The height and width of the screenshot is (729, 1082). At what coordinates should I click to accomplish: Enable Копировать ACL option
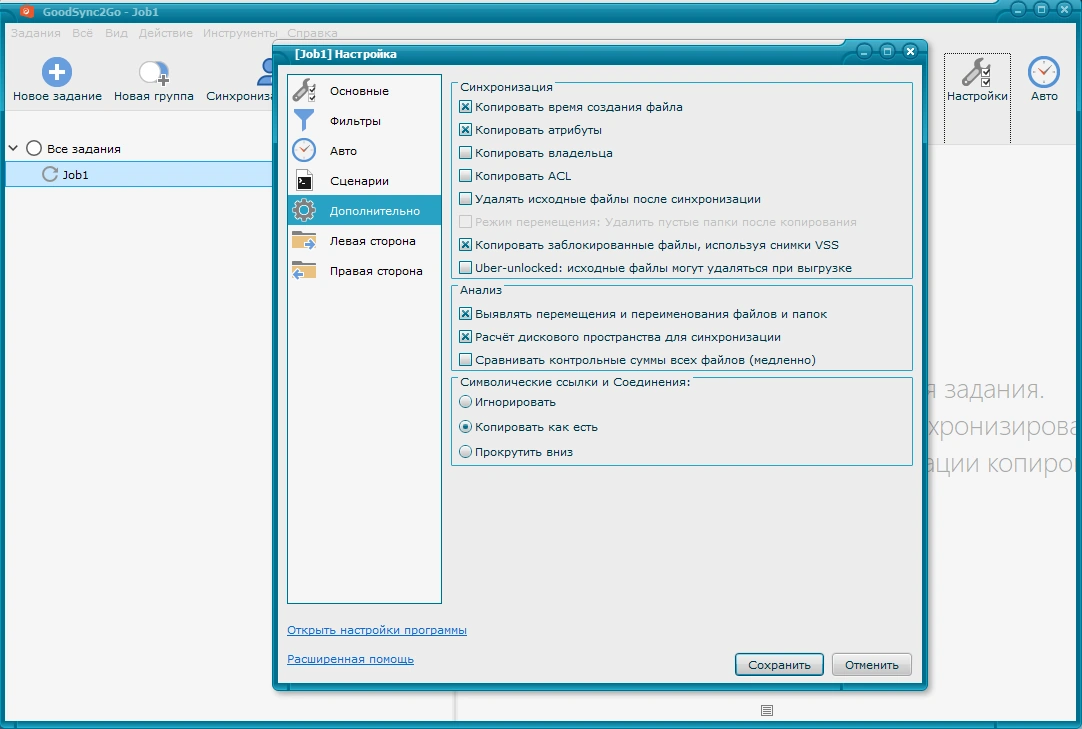[x=465, y=176]
